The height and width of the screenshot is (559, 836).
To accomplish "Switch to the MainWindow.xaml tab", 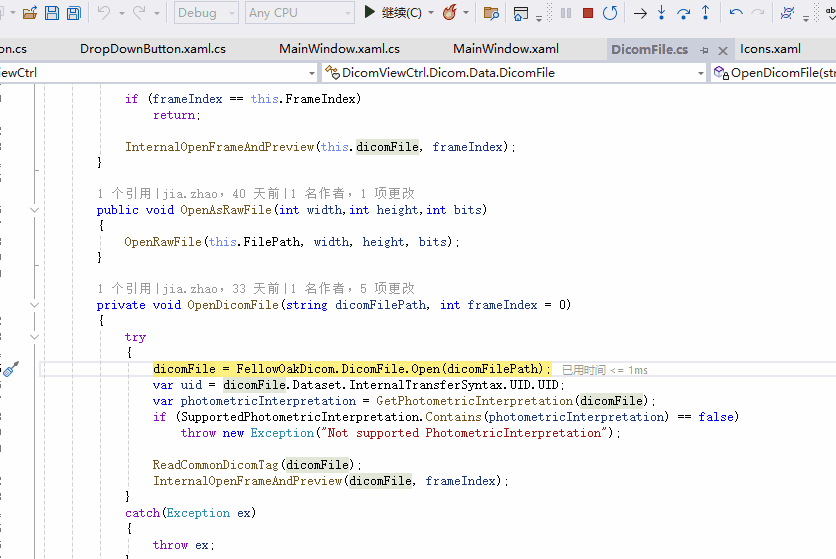I will coord(506,49).
